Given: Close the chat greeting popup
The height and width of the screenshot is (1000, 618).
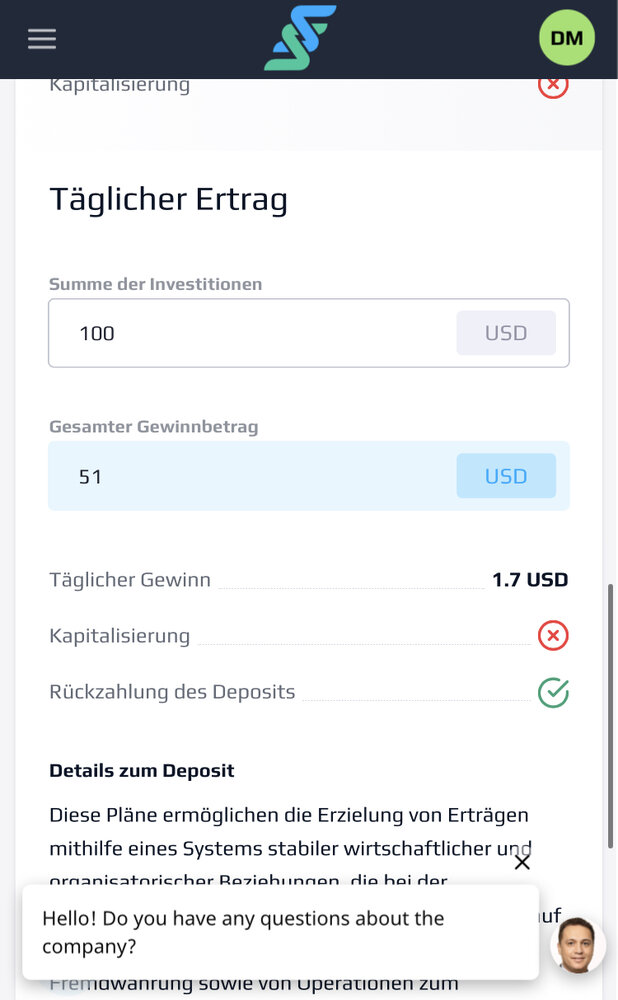Looking at the screenshot, I should point(522,862).
